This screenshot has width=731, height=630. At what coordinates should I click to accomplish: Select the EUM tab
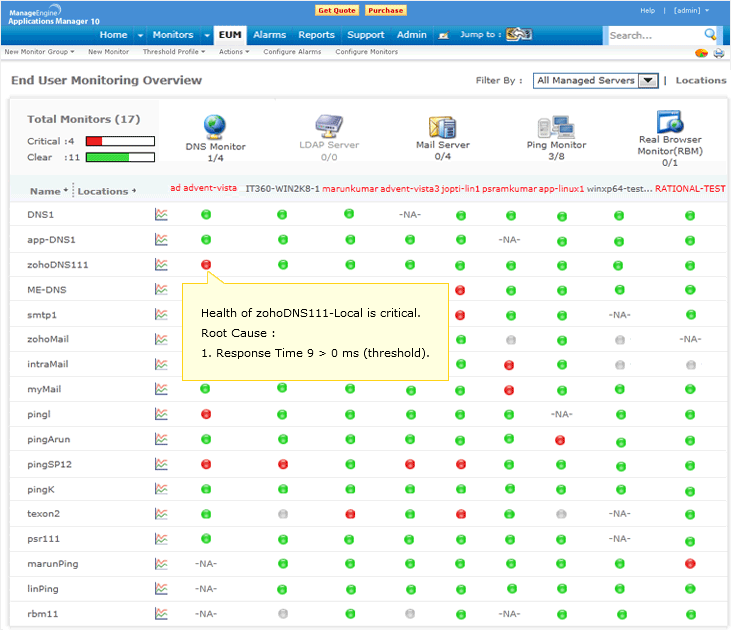(230, 35)
